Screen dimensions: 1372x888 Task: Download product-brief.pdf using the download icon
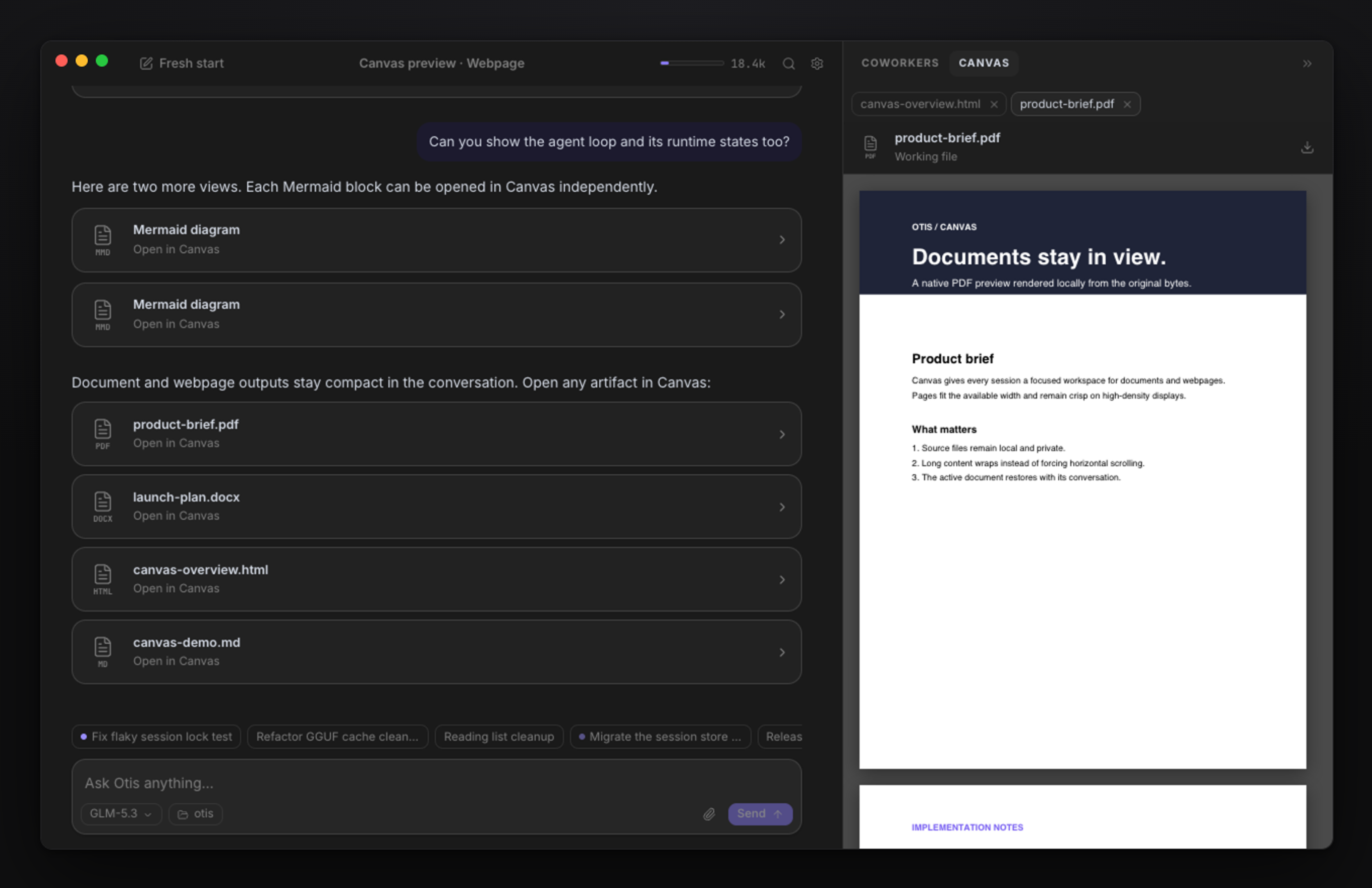tap(1307, 148)
